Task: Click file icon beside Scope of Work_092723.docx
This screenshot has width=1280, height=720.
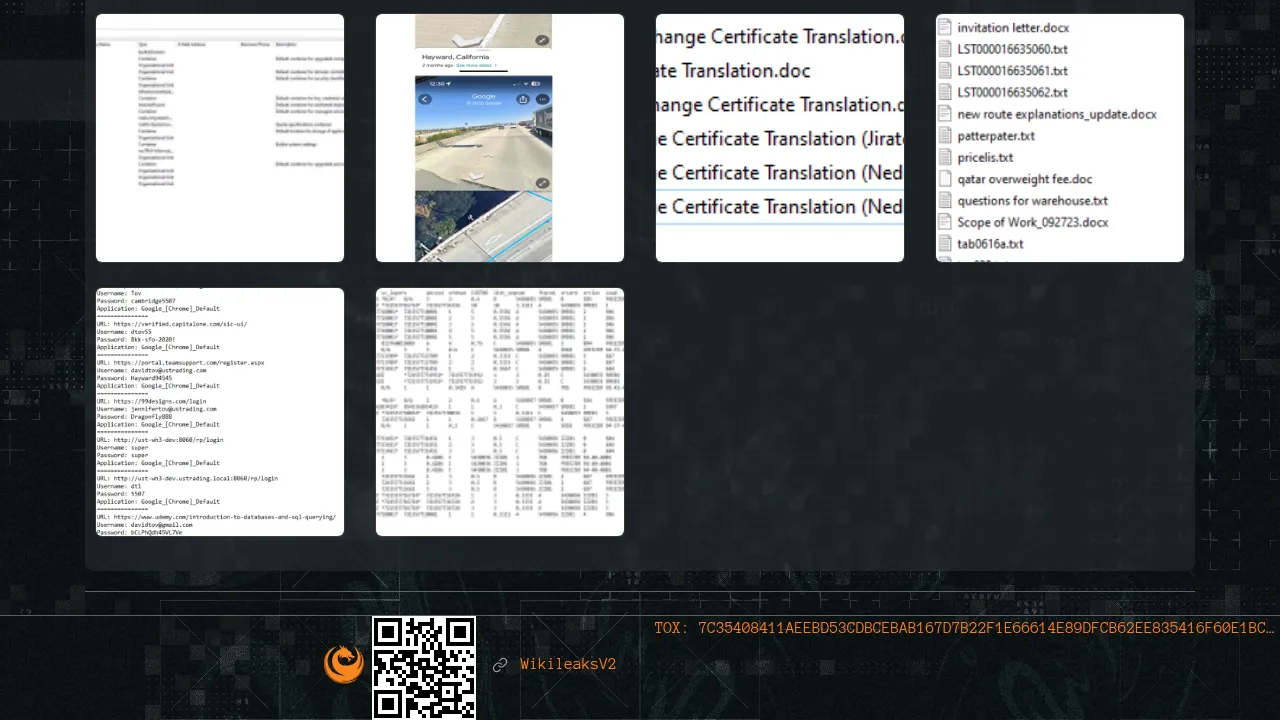Action: point(944,222)
